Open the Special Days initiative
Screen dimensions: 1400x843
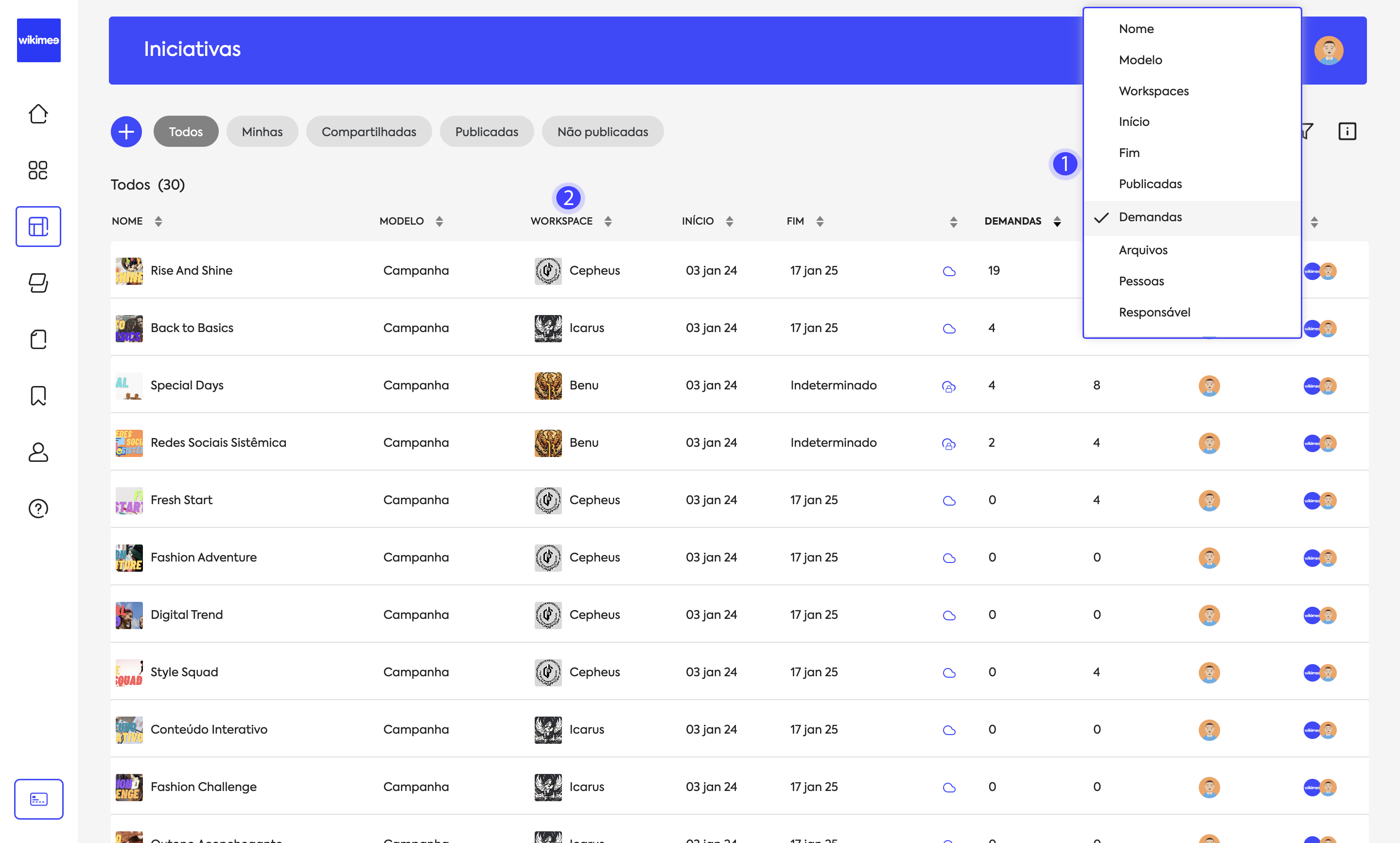point(187,385)
